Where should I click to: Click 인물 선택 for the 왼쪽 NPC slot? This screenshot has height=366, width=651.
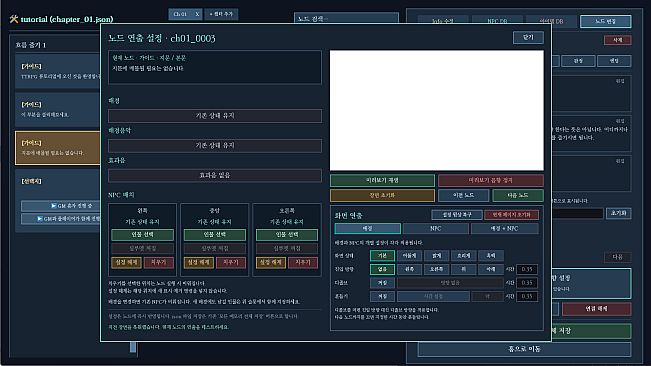click(x=142, y=235)
